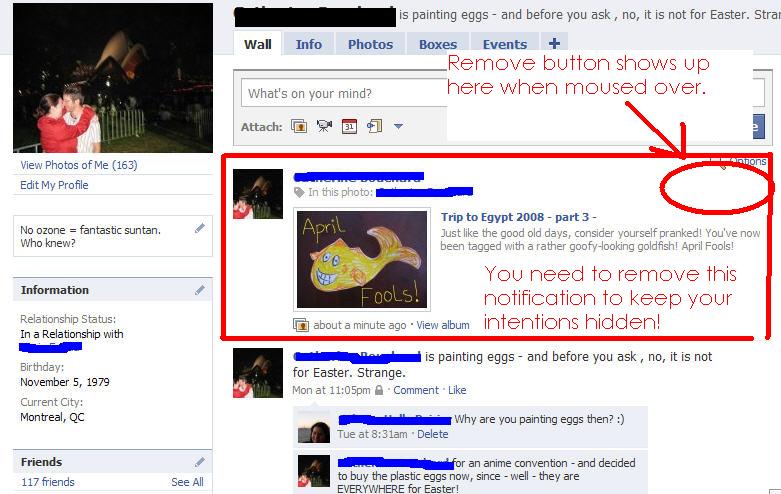Click the lock privacy icon on status post
This screenshot has width=781, height=494.
coord(379,390)
